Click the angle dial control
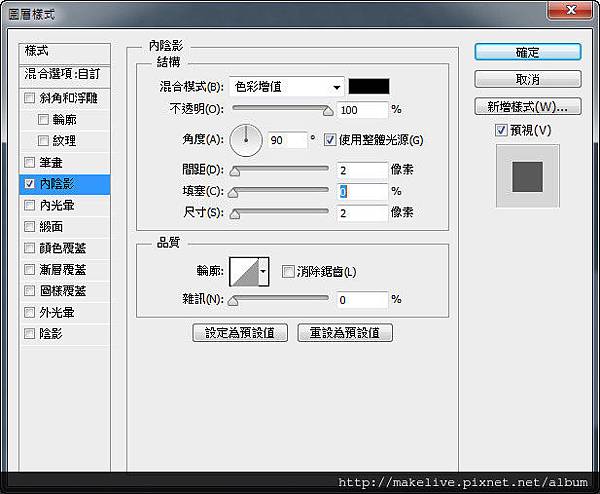The width and height of the screenshot is (600, 494). pyautogui.click(x=246, y=140)
